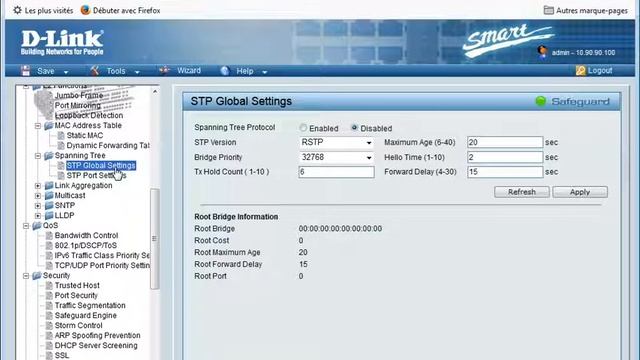Open the Tools menu
This screenshot has height=360, width=640.
(116, 71)
